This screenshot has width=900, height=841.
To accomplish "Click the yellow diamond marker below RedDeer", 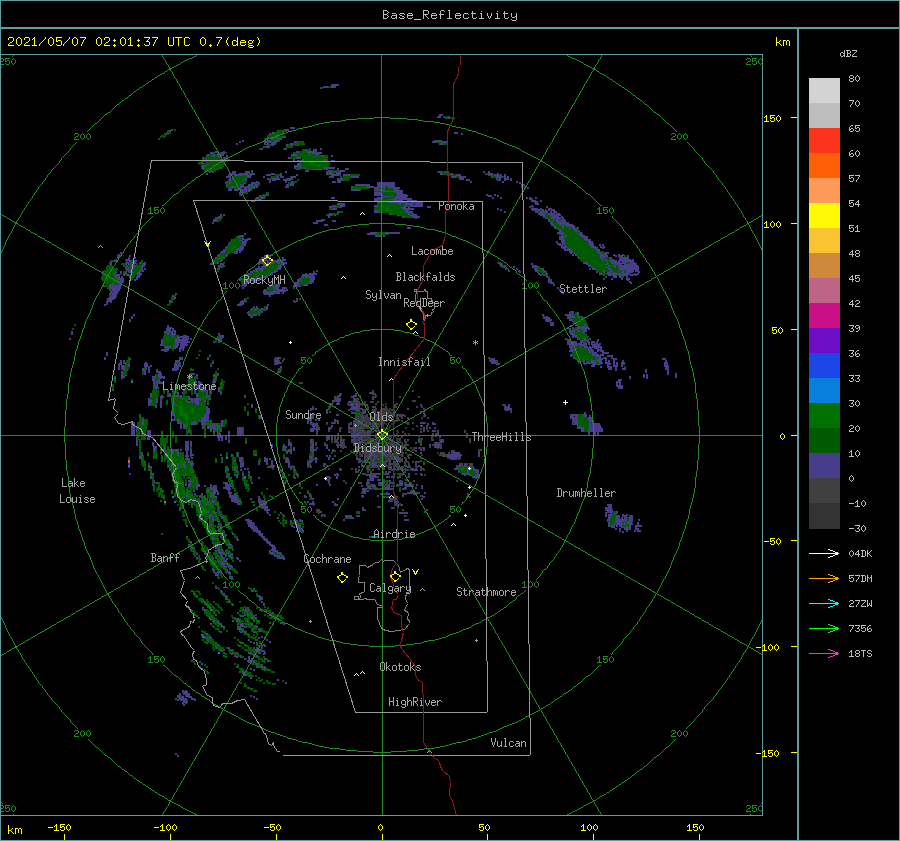I will (411, 324).
